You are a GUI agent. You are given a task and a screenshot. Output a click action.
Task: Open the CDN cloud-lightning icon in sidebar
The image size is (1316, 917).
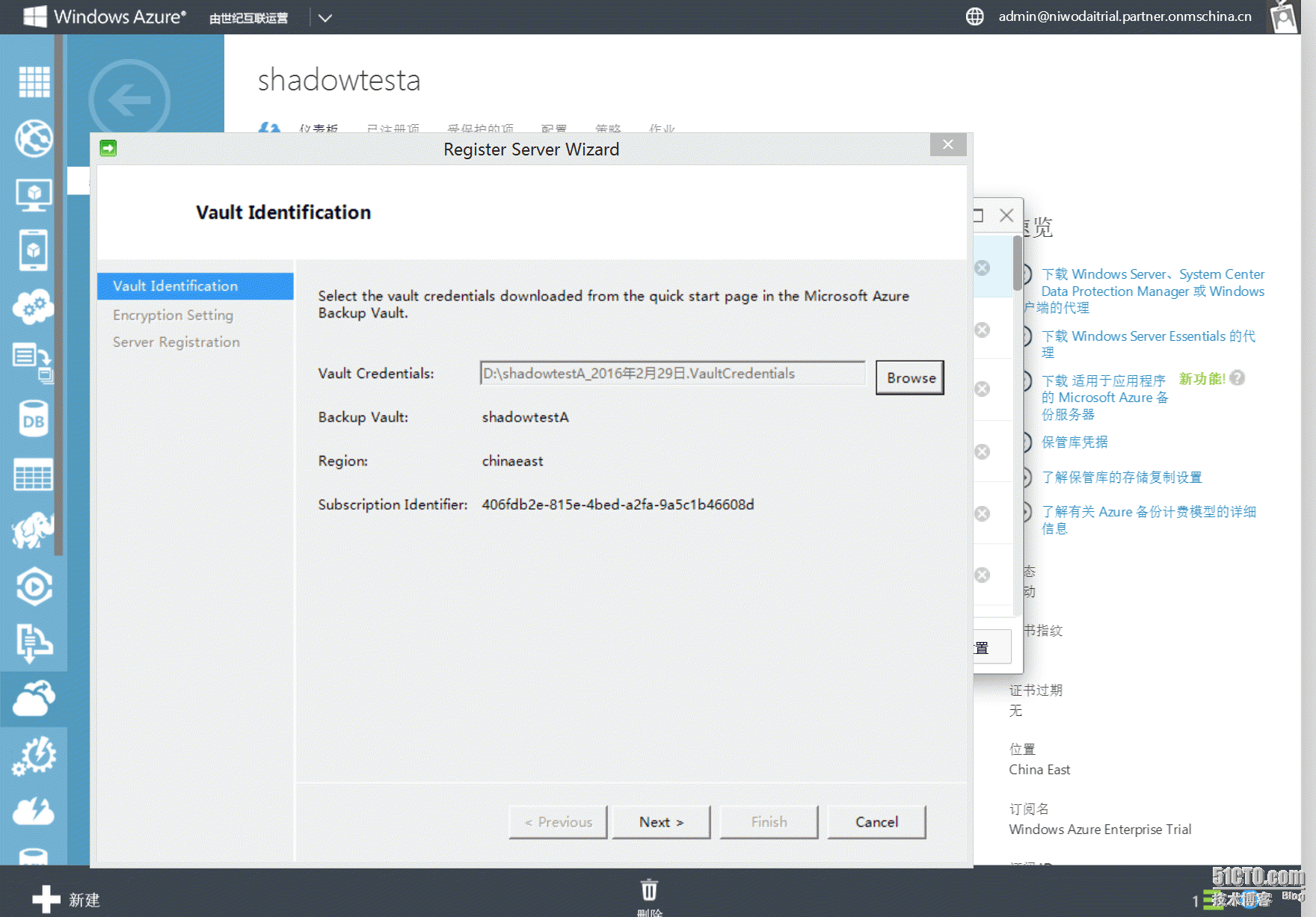pos(34,812)
